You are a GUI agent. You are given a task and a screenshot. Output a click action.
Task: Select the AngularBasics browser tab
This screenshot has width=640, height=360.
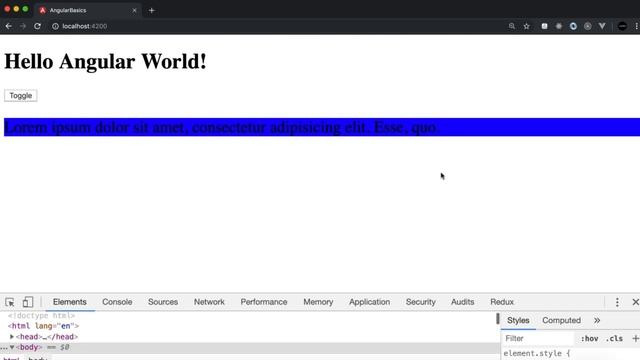click(x=88, y=10)
